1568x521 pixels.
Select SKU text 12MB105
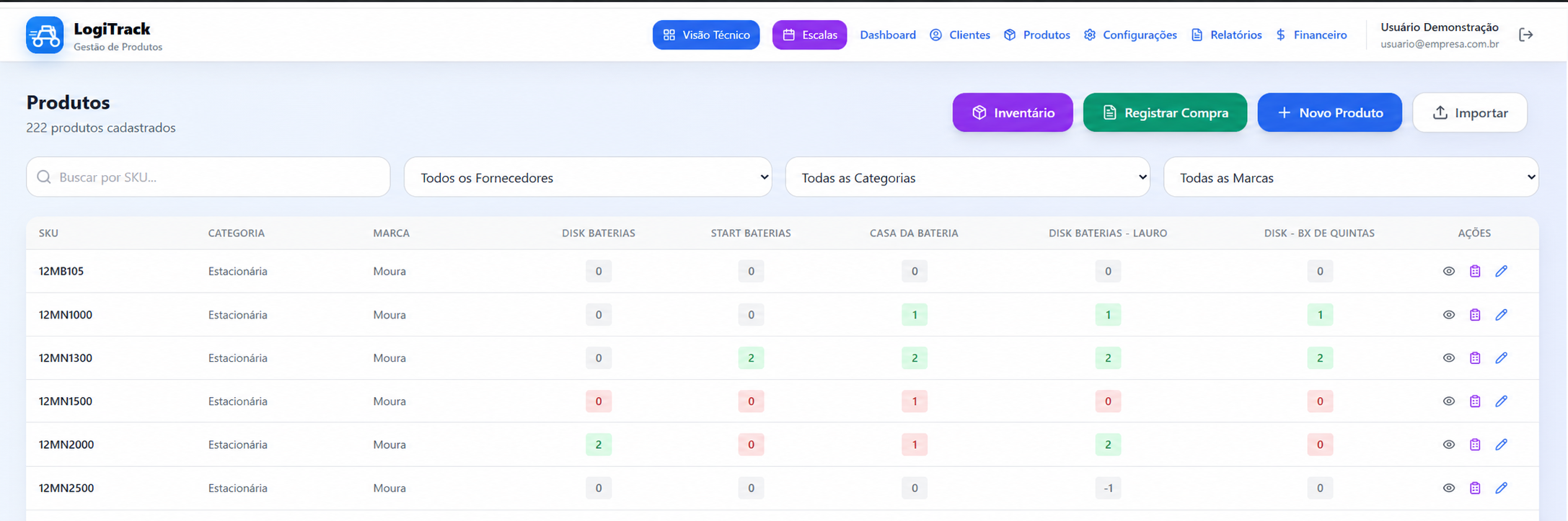[61, 272]
